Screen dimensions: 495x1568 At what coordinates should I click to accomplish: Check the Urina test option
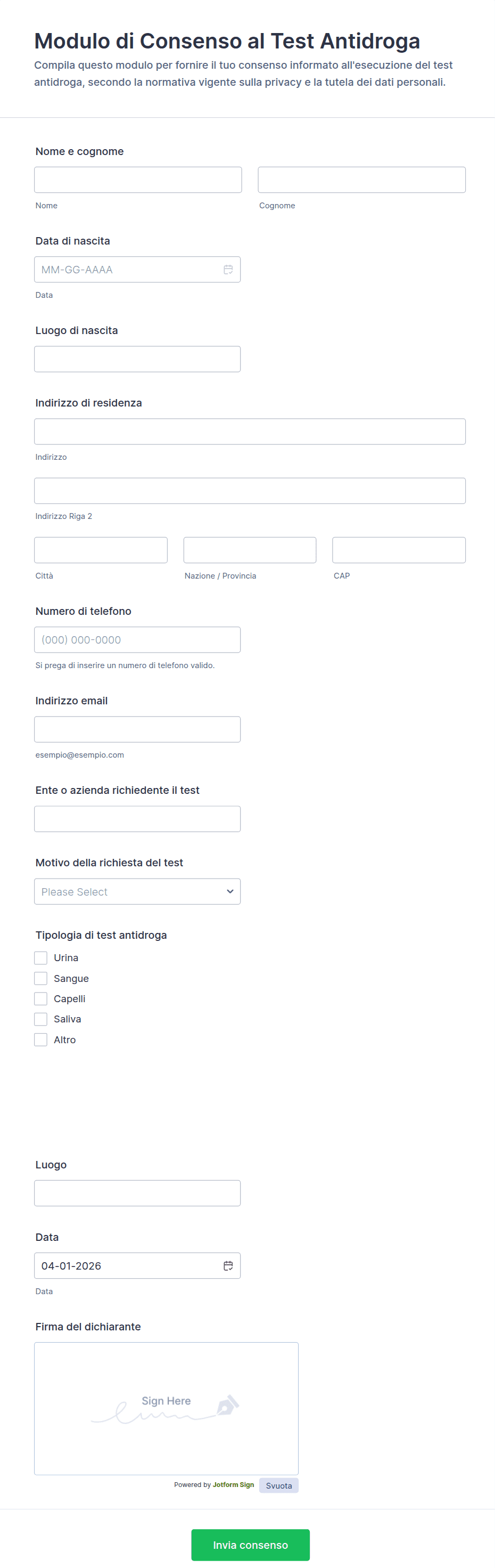coord(41,957)
